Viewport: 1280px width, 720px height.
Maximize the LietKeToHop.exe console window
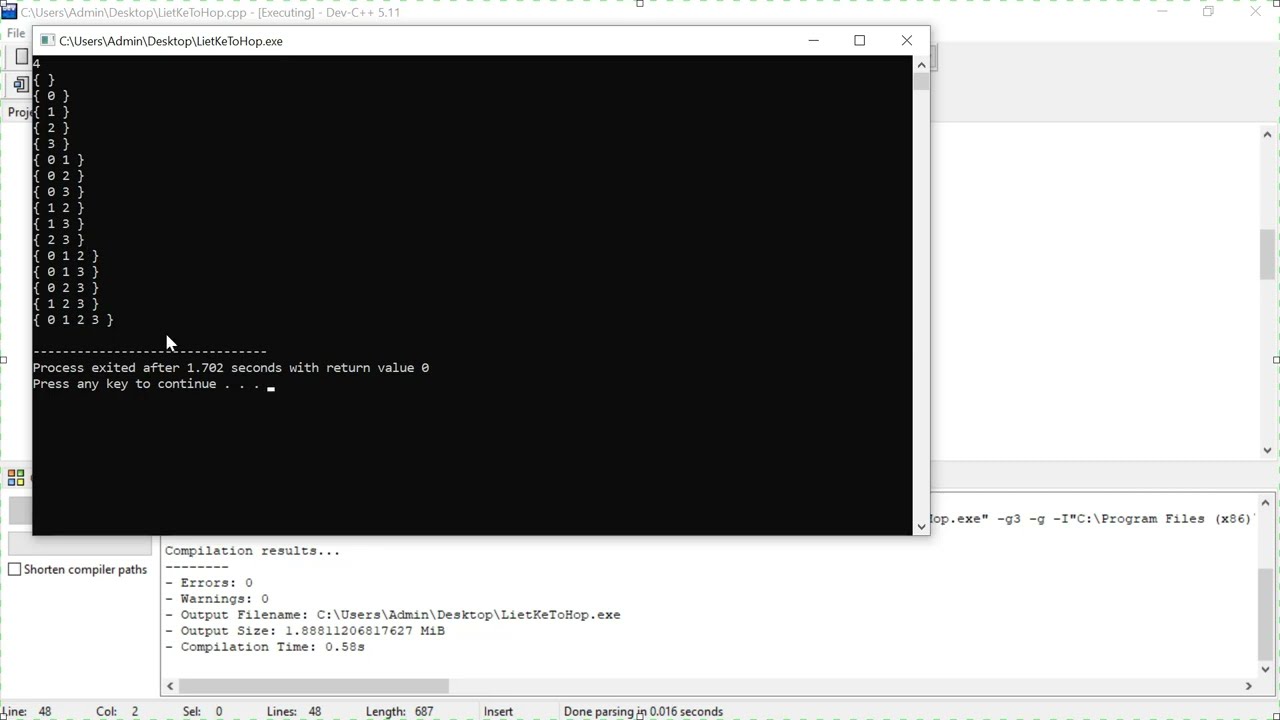[859, 40]
